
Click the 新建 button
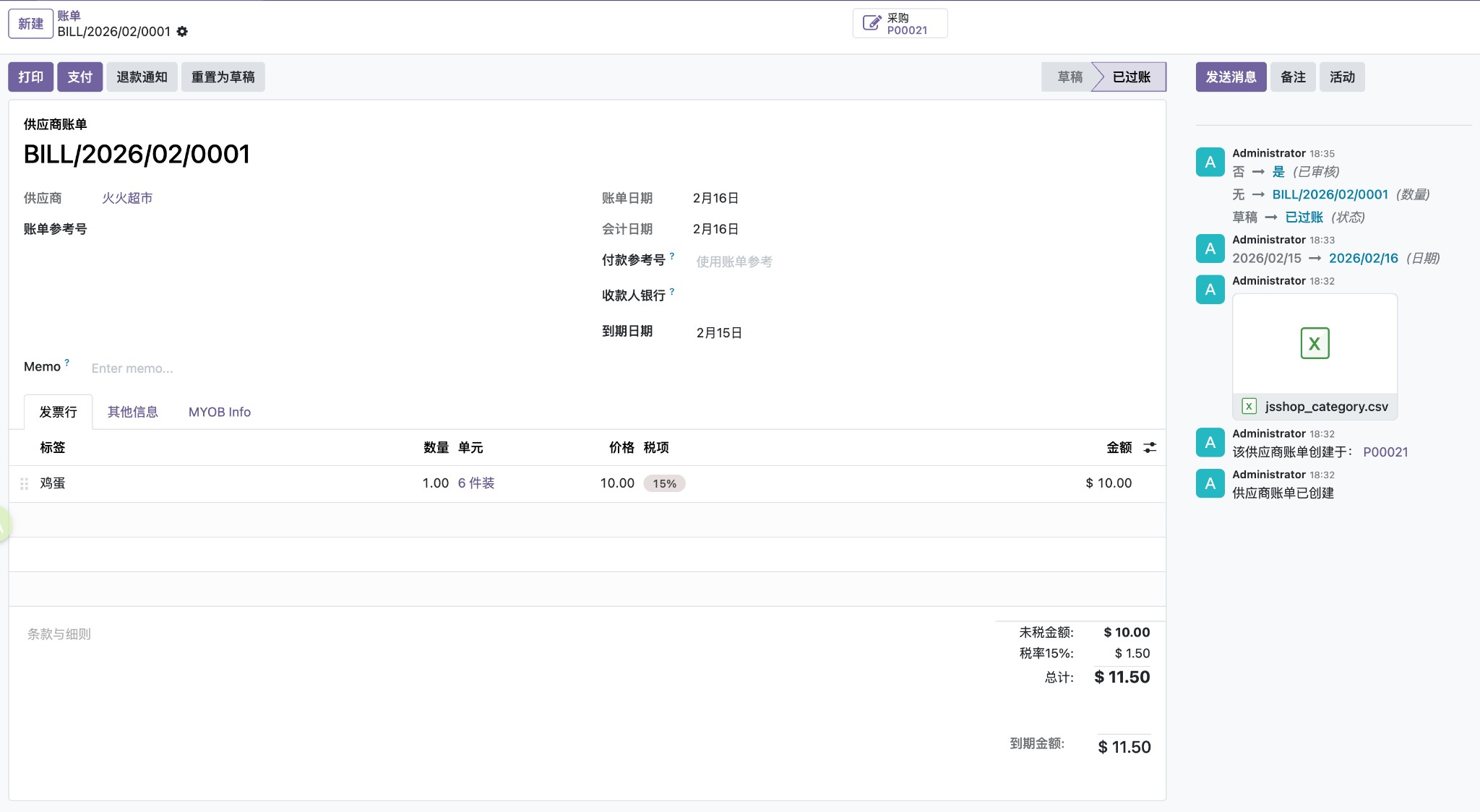(30, 23)
